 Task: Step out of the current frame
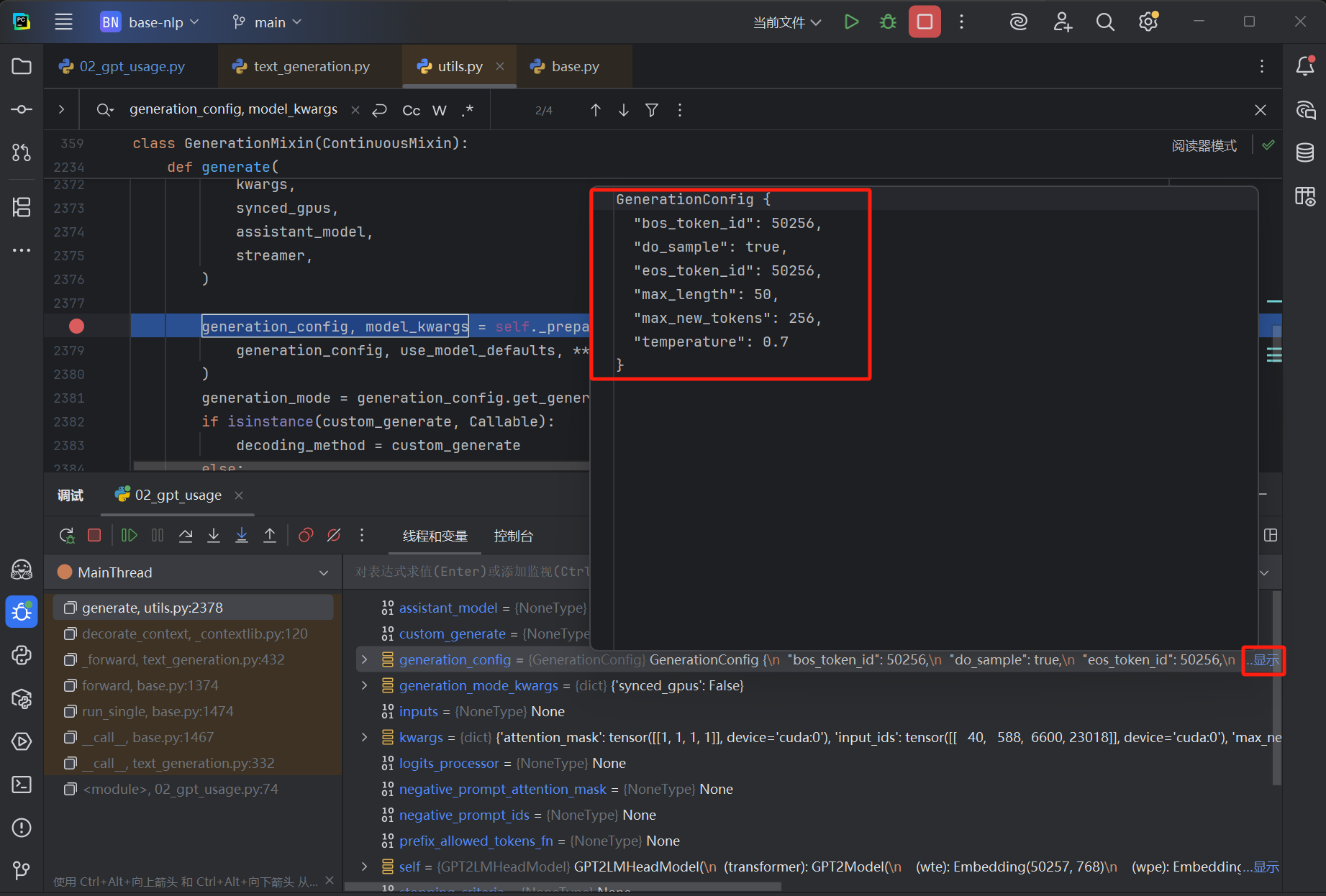tap(270, 535)
